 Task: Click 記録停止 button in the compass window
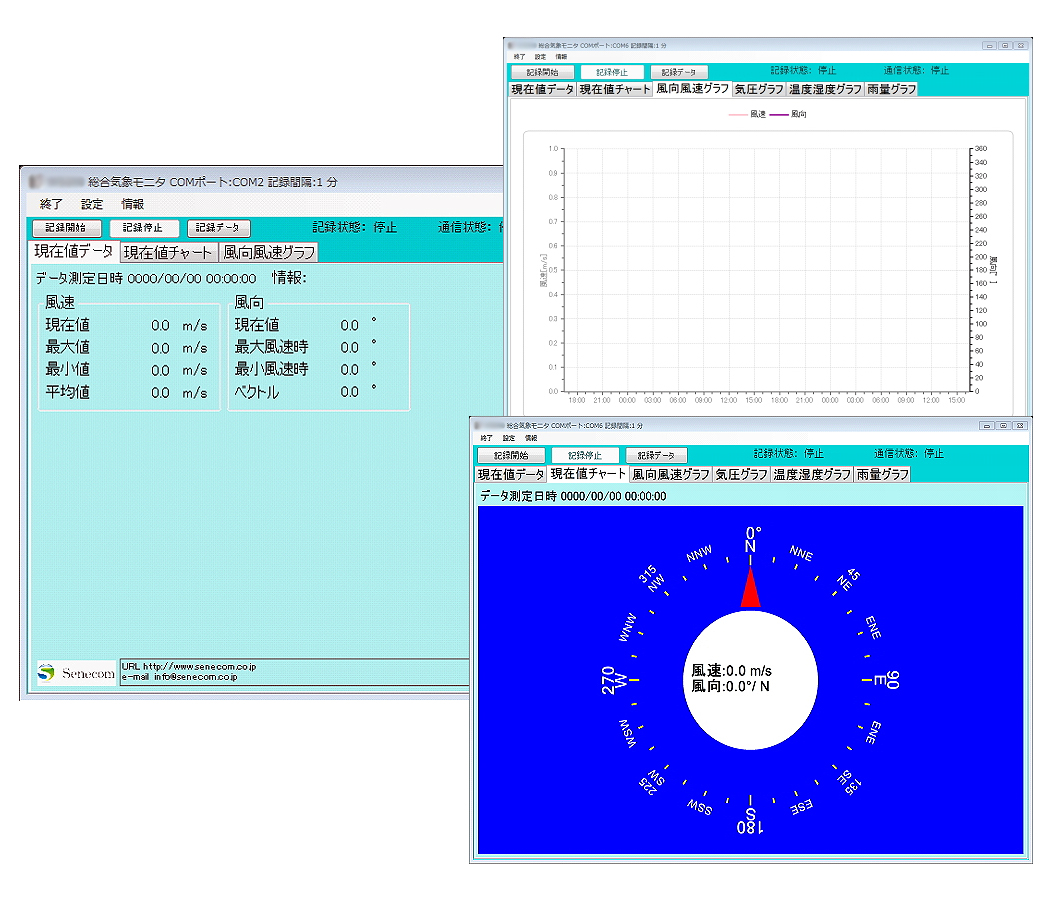tap(585, 455)
